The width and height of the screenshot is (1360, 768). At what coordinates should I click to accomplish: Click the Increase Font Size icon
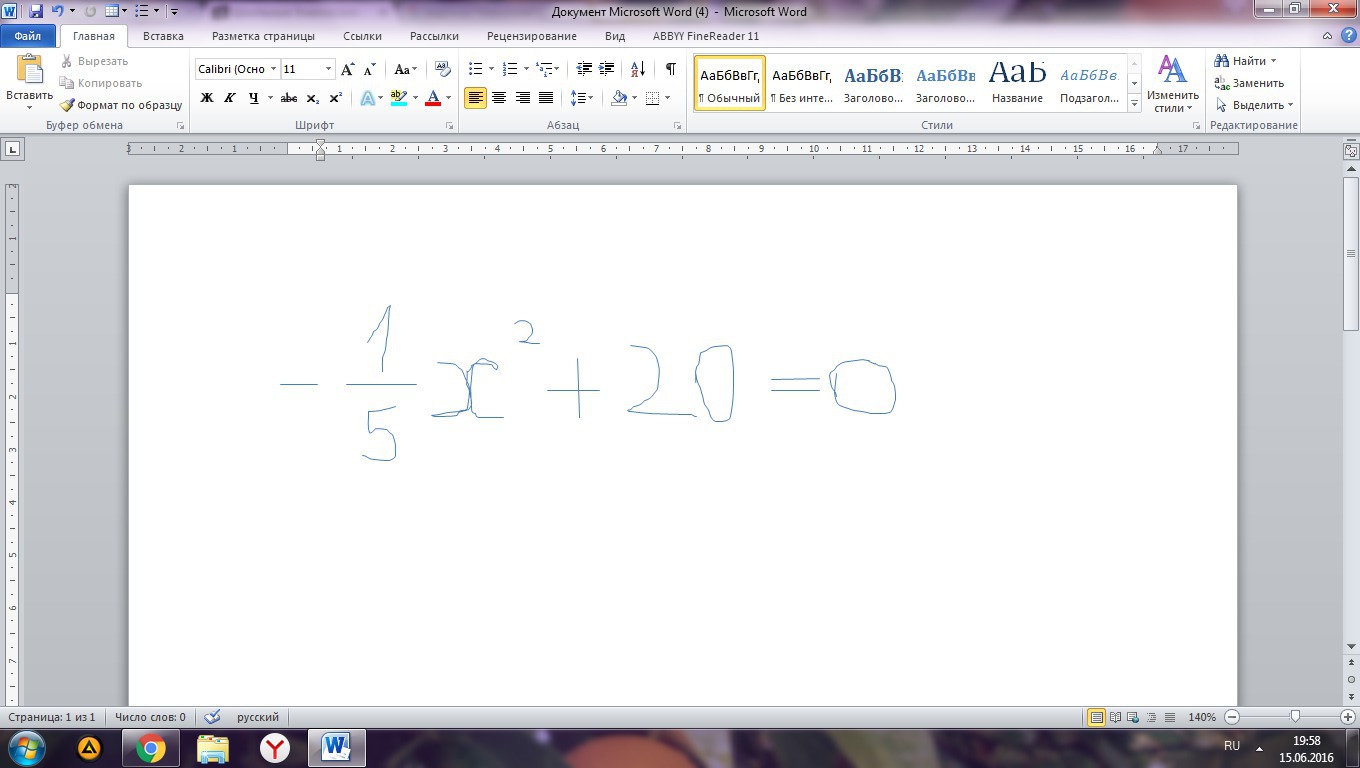pyautogui.click(x=348, y=69)
